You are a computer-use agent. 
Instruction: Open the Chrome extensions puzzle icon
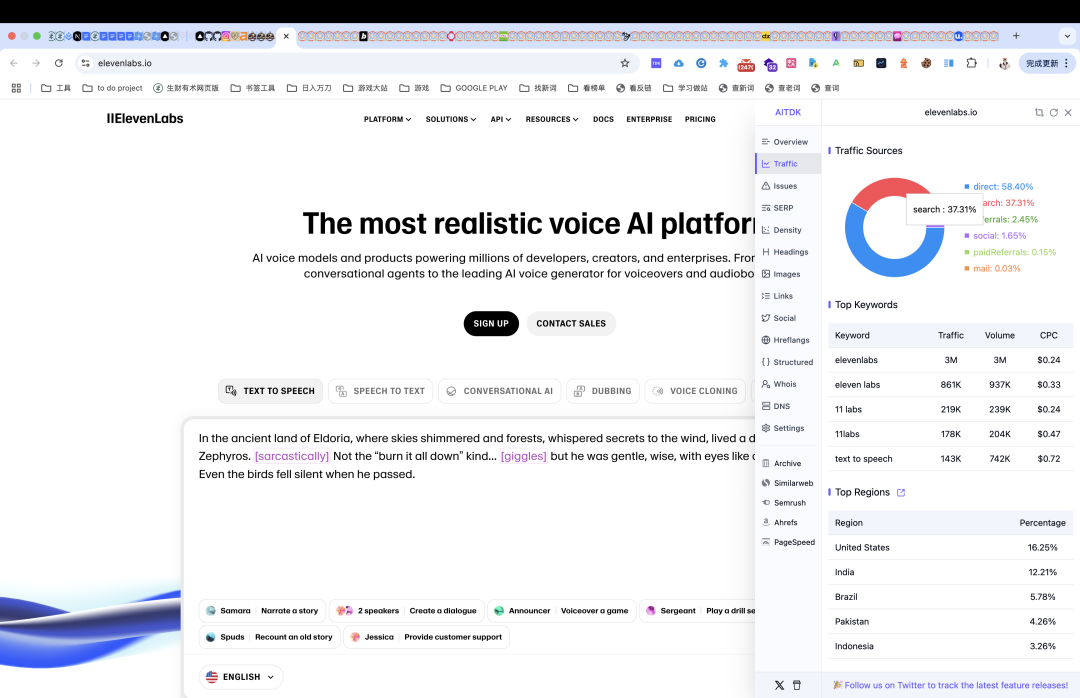[x=971, y=63]
